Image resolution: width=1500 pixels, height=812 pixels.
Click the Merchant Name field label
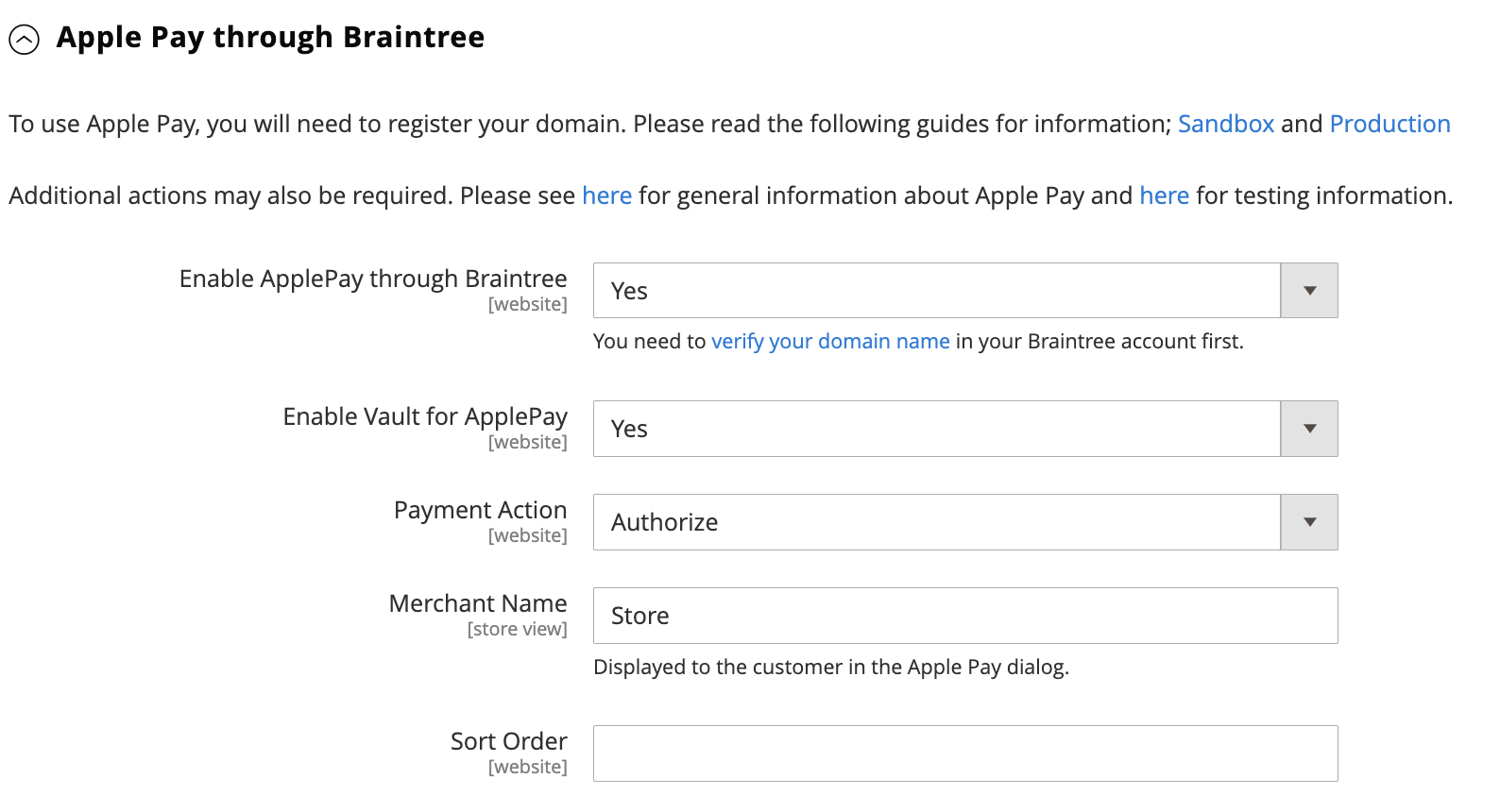pos(478,604)
